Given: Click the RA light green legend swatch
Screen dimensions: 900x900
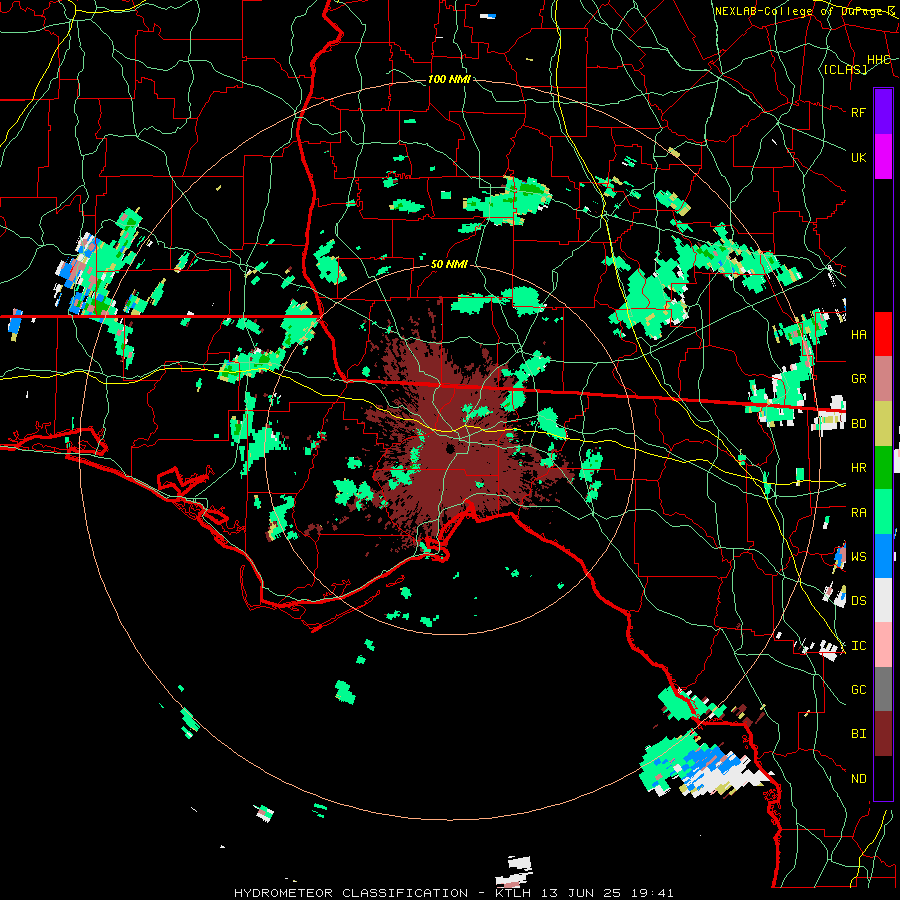Looking at the screenshot, I should pos(883,512).
